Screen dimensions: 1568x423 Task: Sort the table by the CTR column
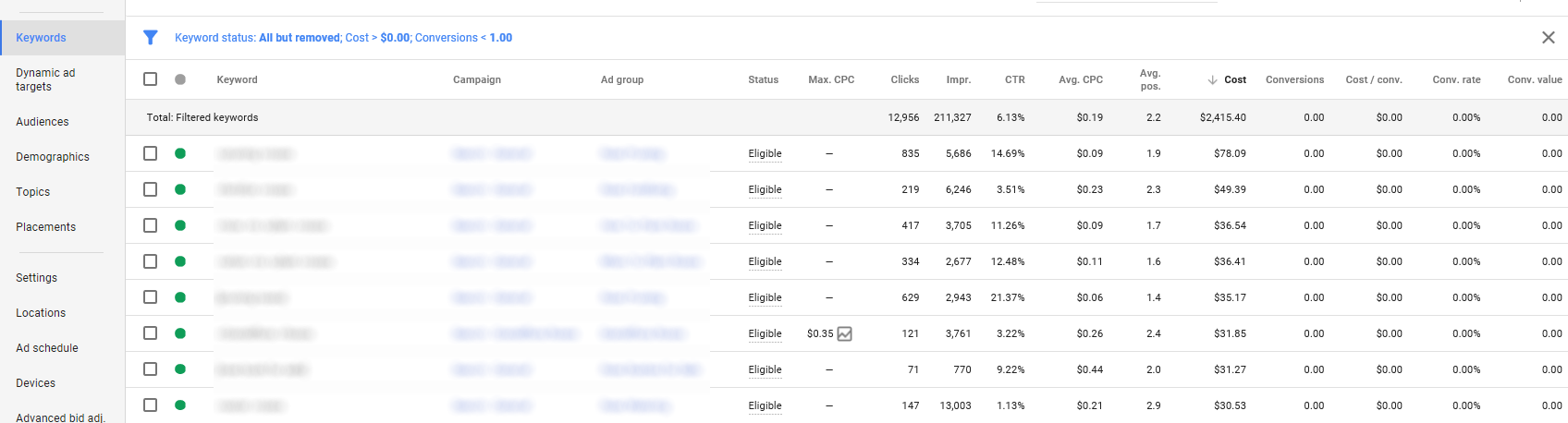click(1014, 80)
